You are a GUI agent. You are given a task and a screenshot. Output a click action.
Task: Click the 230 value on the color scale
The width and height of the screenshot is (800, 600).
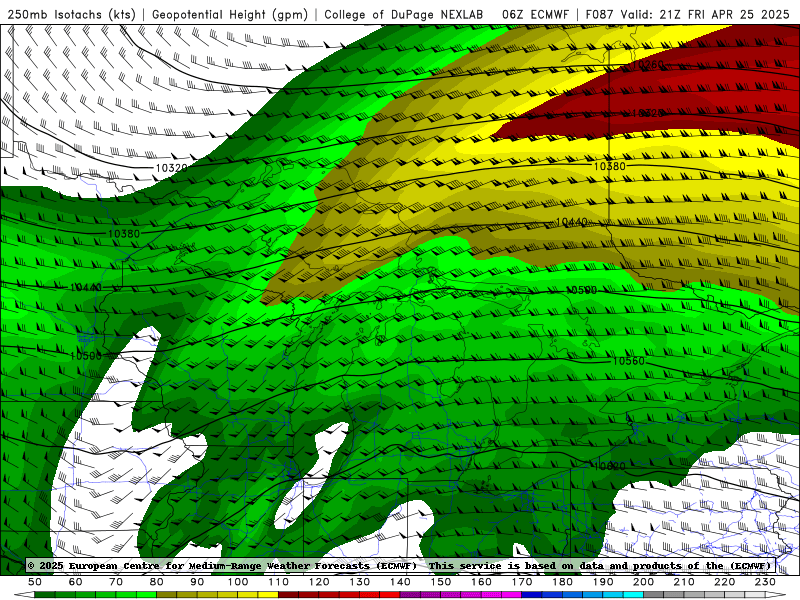[x=765, y=582]
